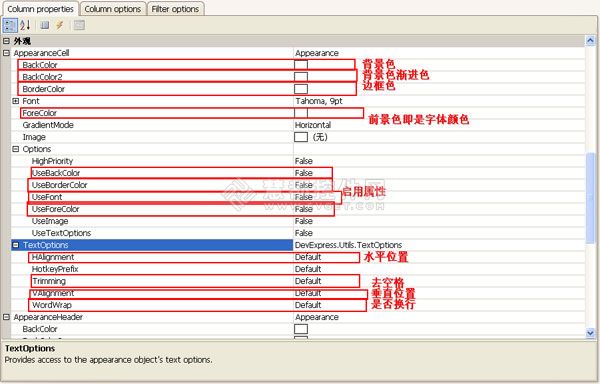Collapse the AppearanceHeader node
This screenshot has height=384, width=600.
pos(7,317)
